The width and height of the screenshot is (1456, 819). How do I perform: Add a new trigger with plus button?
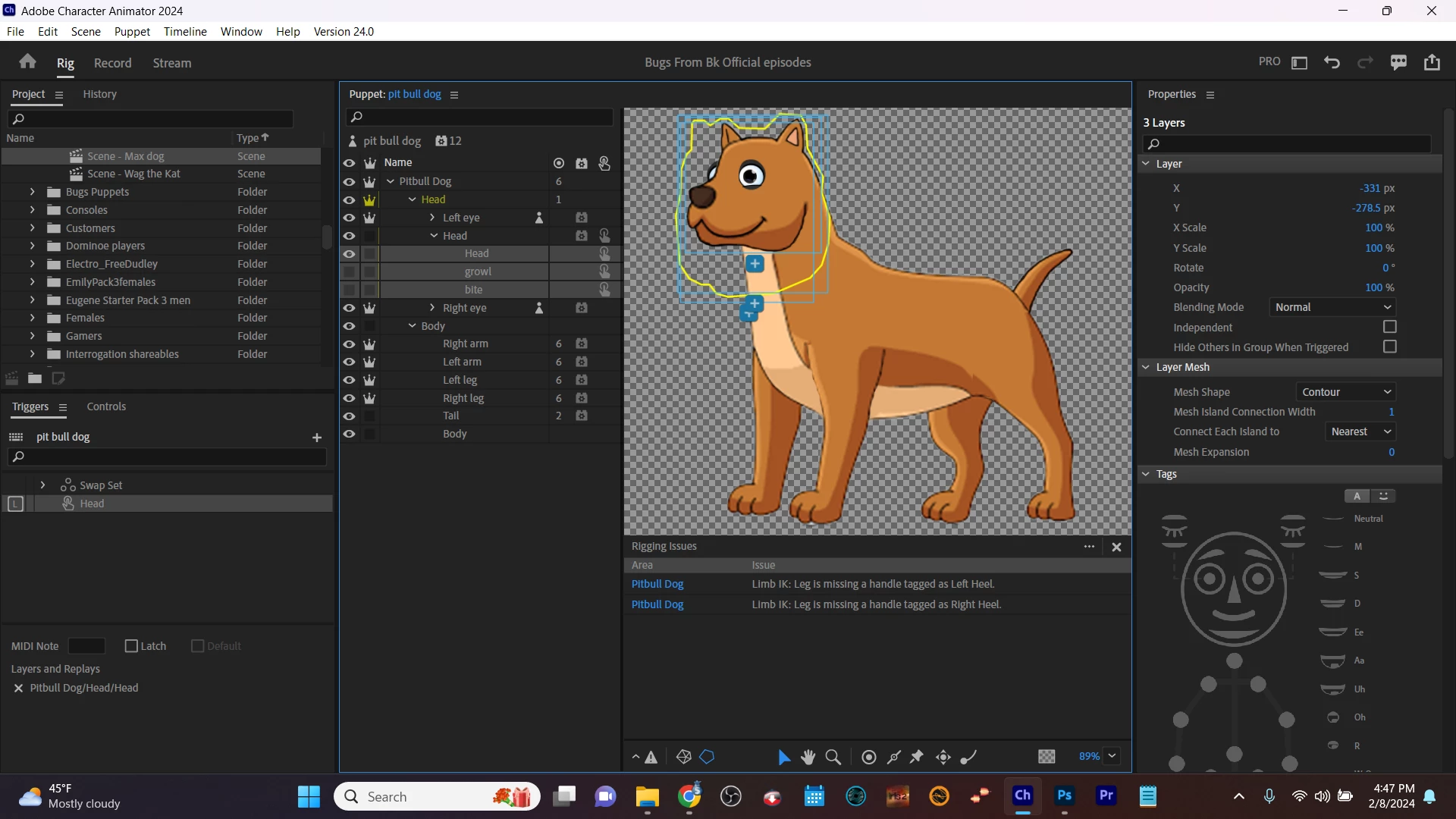coord(317,438)
